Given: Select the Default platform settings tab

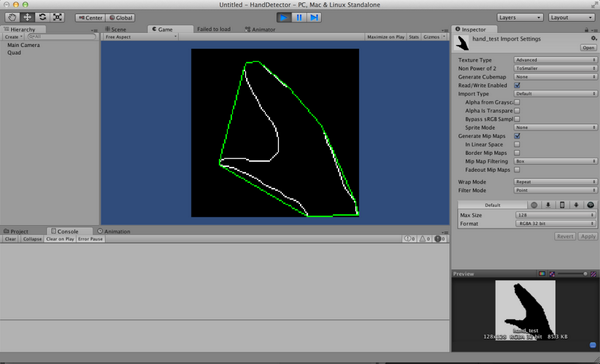Looking at the screenshot, I should point(492,205).
